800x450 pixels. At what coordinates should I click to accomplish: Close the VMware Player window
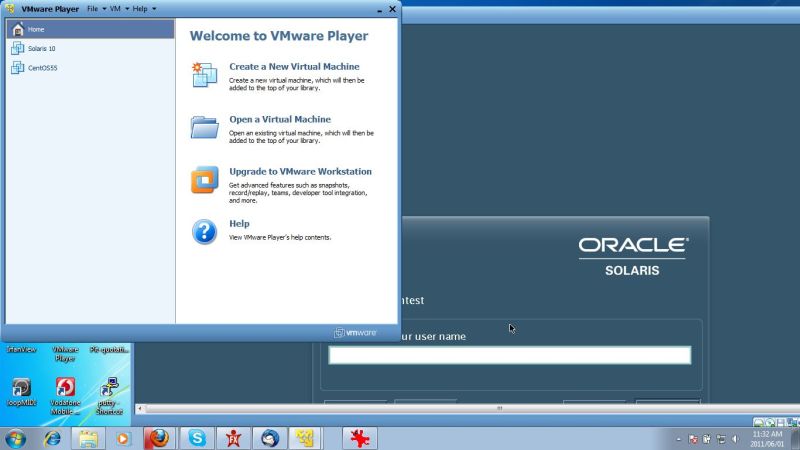pos(392,9)
